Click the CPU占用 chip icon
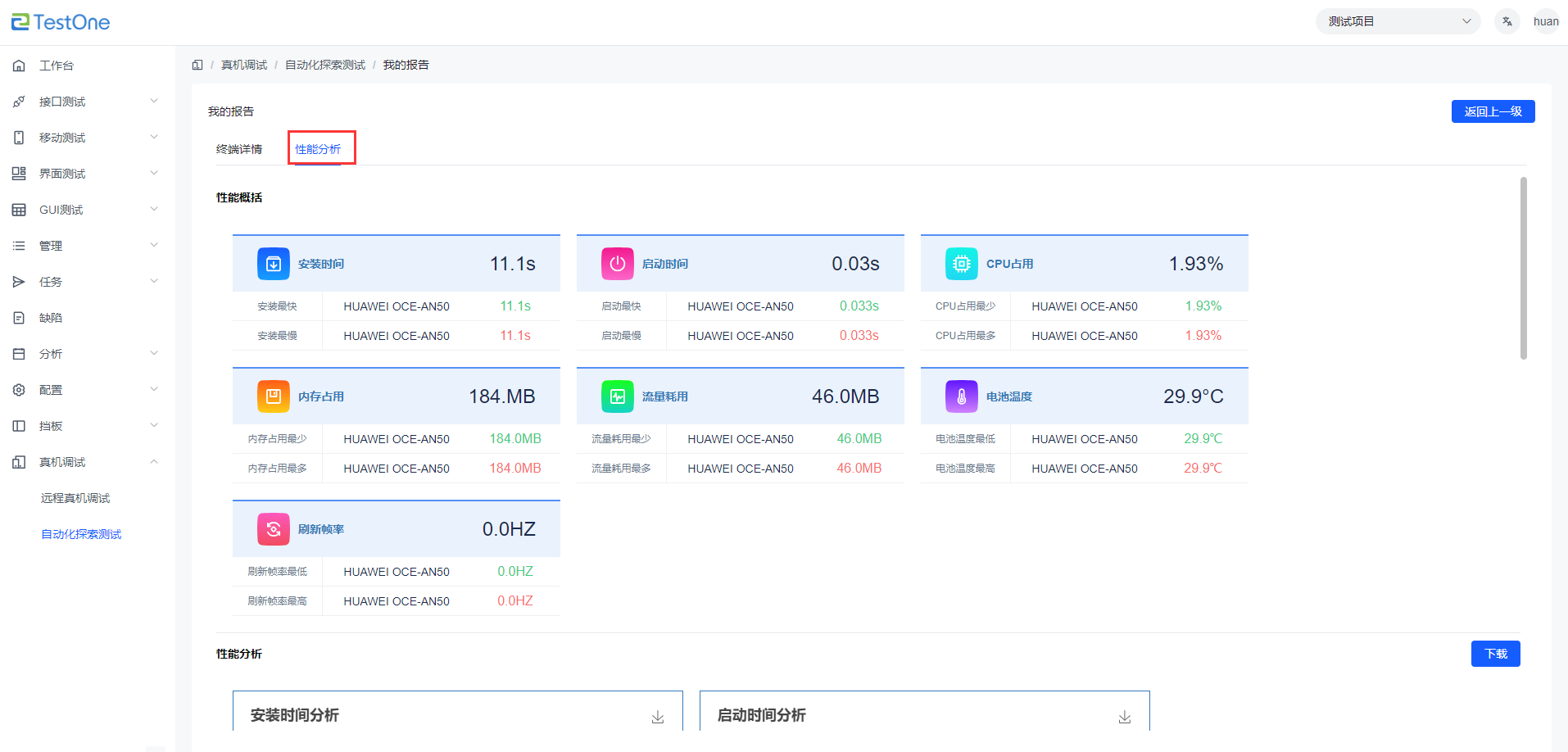1568x752 pixels. [962, 264]
